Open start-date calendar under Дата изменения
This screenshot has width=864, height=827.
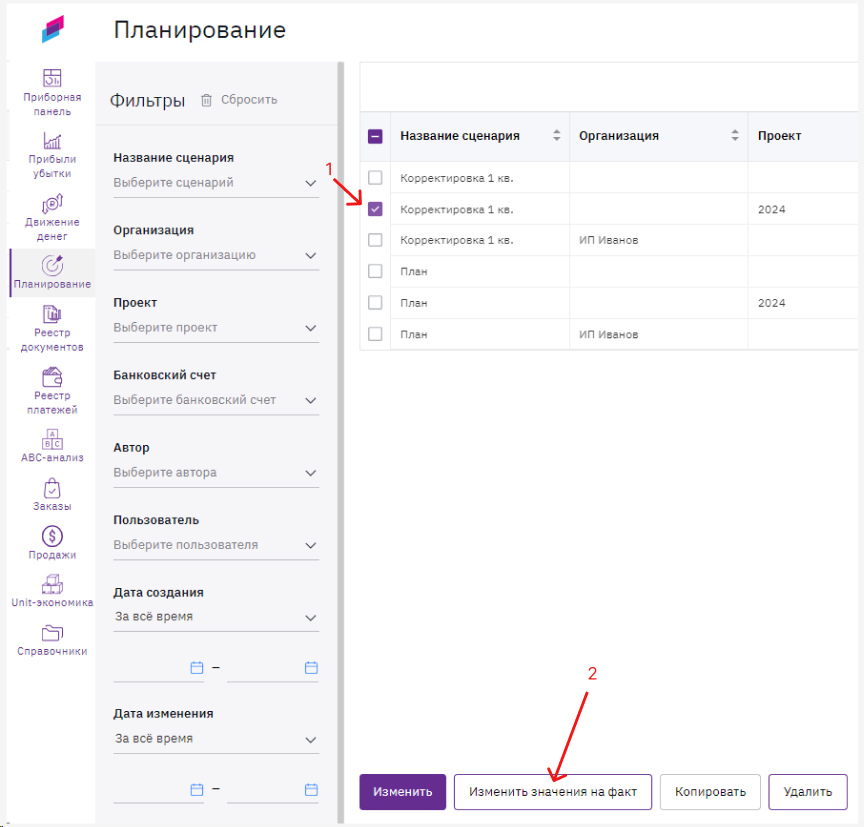pos(197,790)
